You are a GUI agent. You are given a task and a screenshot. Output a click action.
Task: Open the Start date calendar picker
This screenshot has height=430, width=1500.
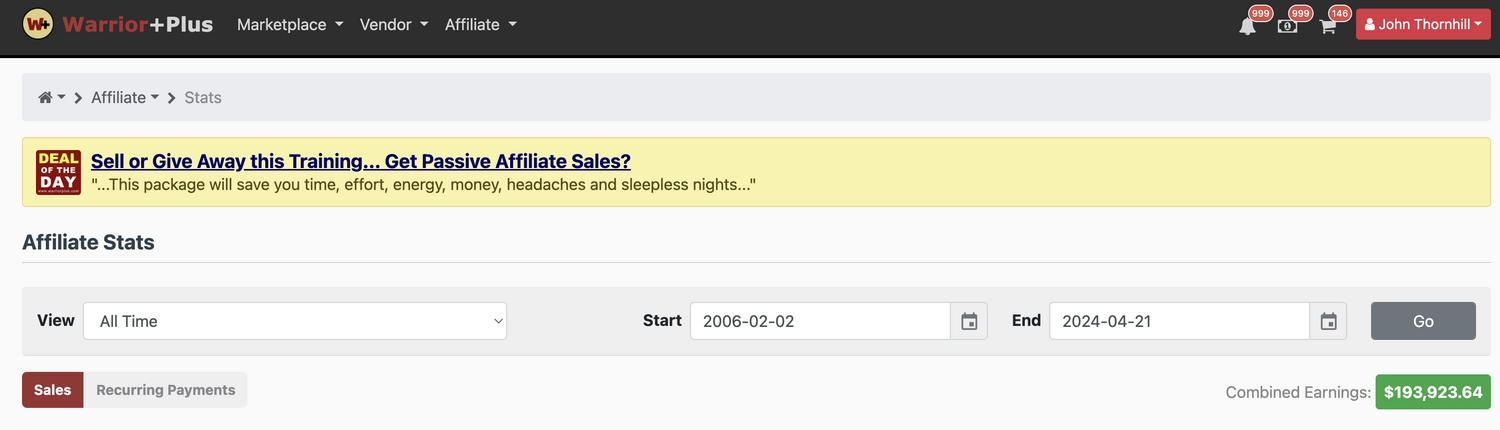(x=969, y=321)
